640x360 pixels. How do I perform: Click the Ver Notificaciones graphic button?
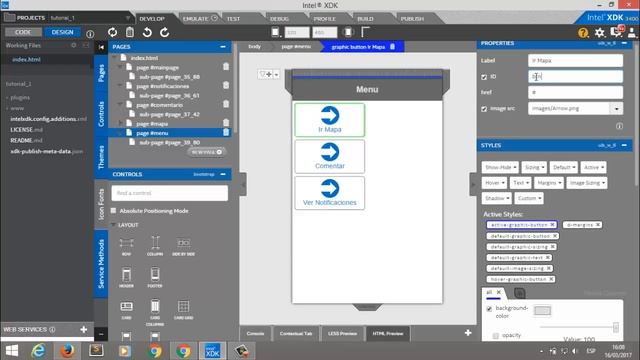329,193
